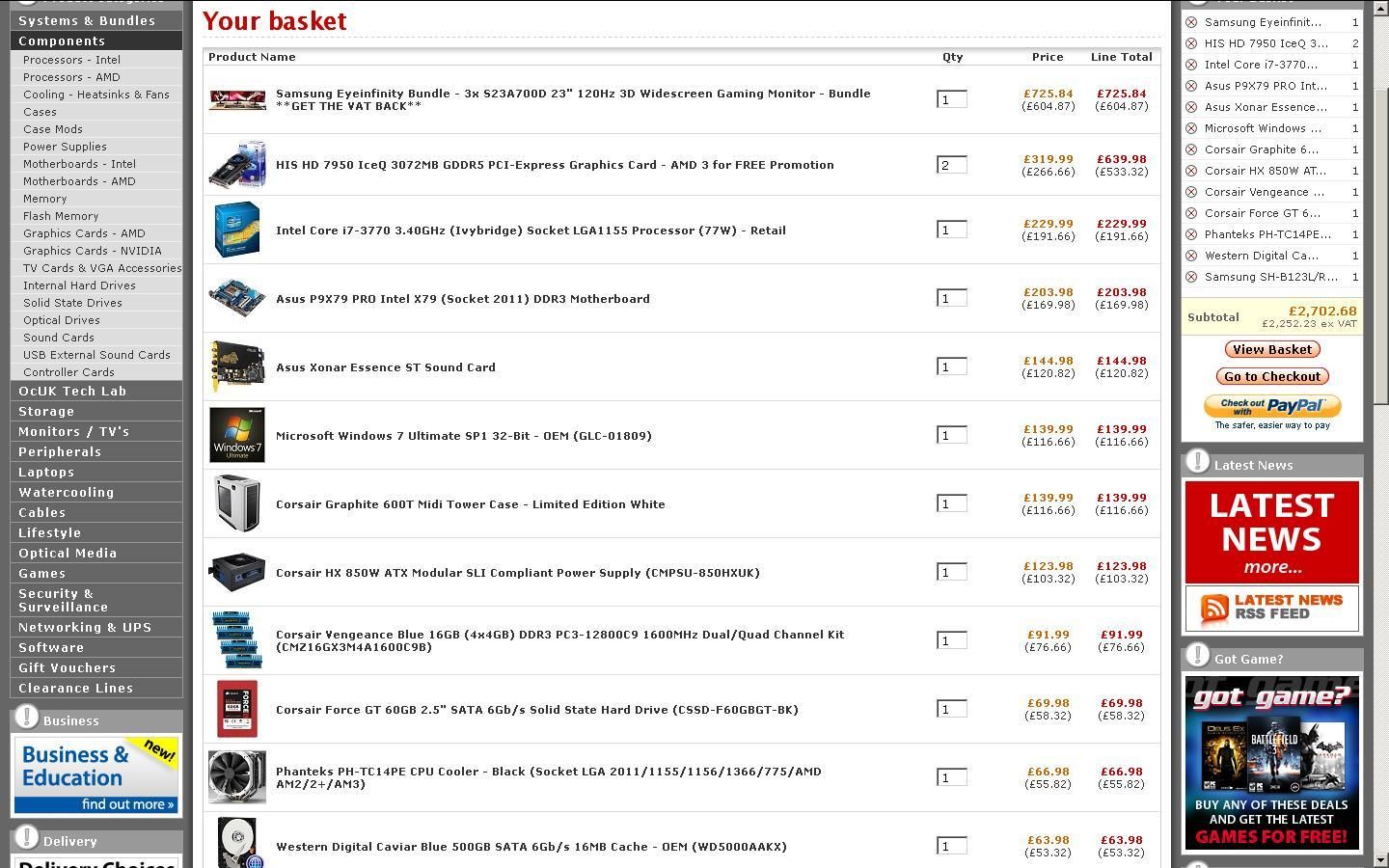Remove Corsair Graphite from sidebar basket

[1191, 149]
